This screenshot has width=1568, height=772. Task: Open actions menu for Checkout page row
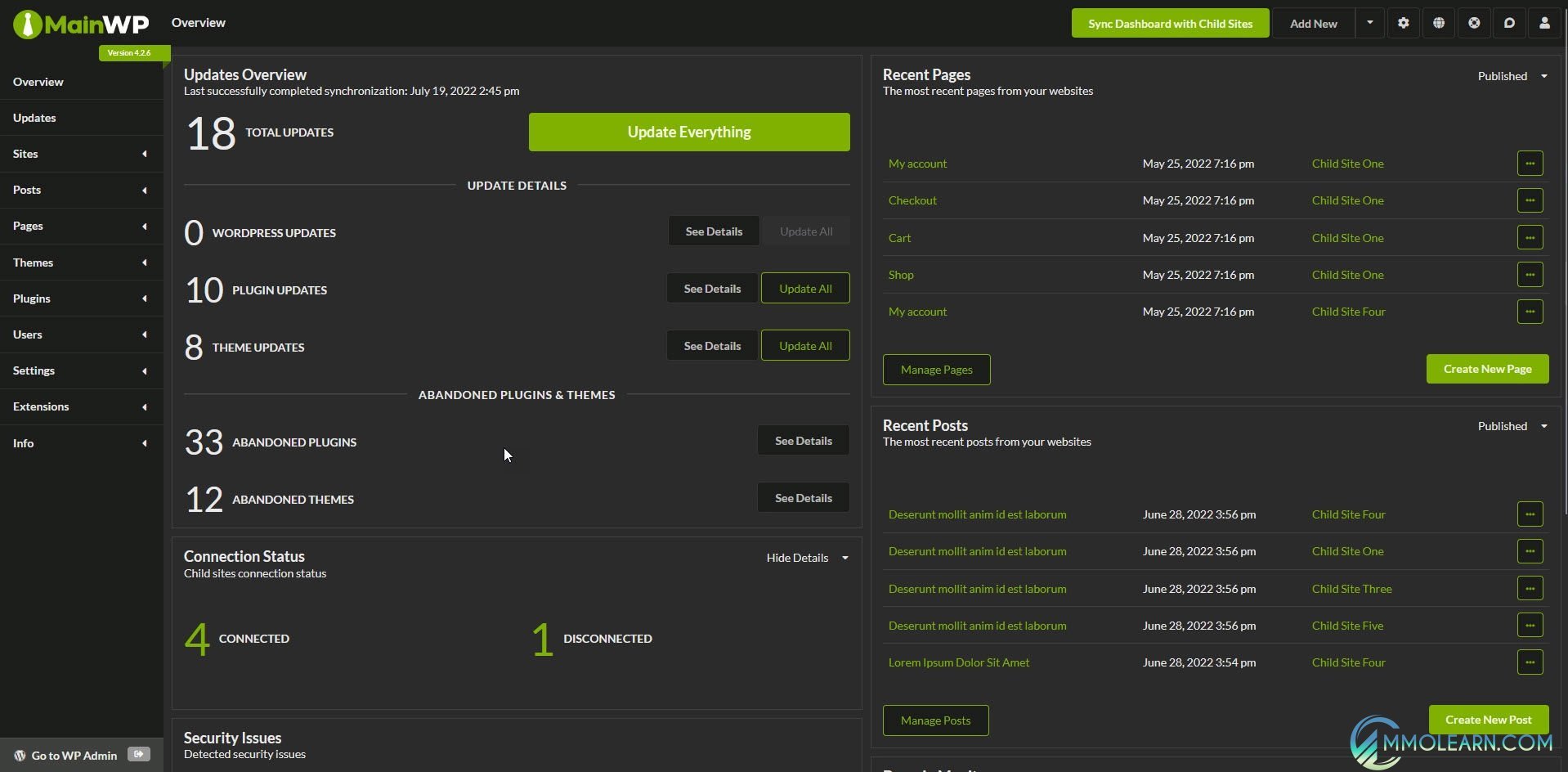tap(1530, 200)
